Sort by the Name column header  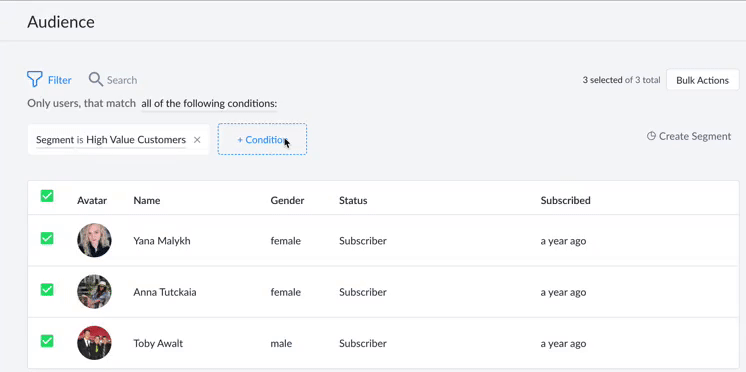pyautogui.click(x=147, y=200)
